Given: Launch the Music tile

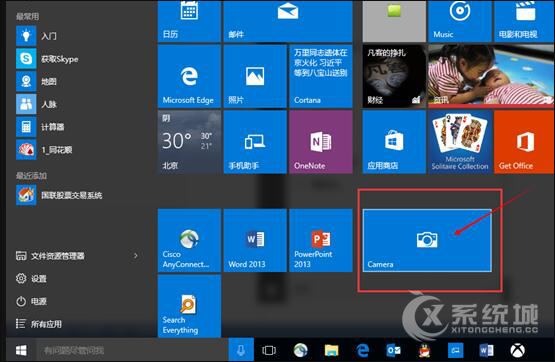Looking at the screenshot, I should (x=460, y=21).
